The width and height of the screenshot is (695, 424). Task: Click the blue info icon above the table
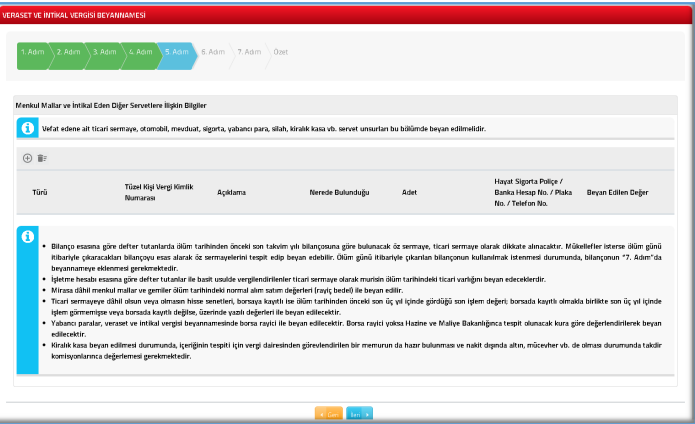[x=28, y=129]
